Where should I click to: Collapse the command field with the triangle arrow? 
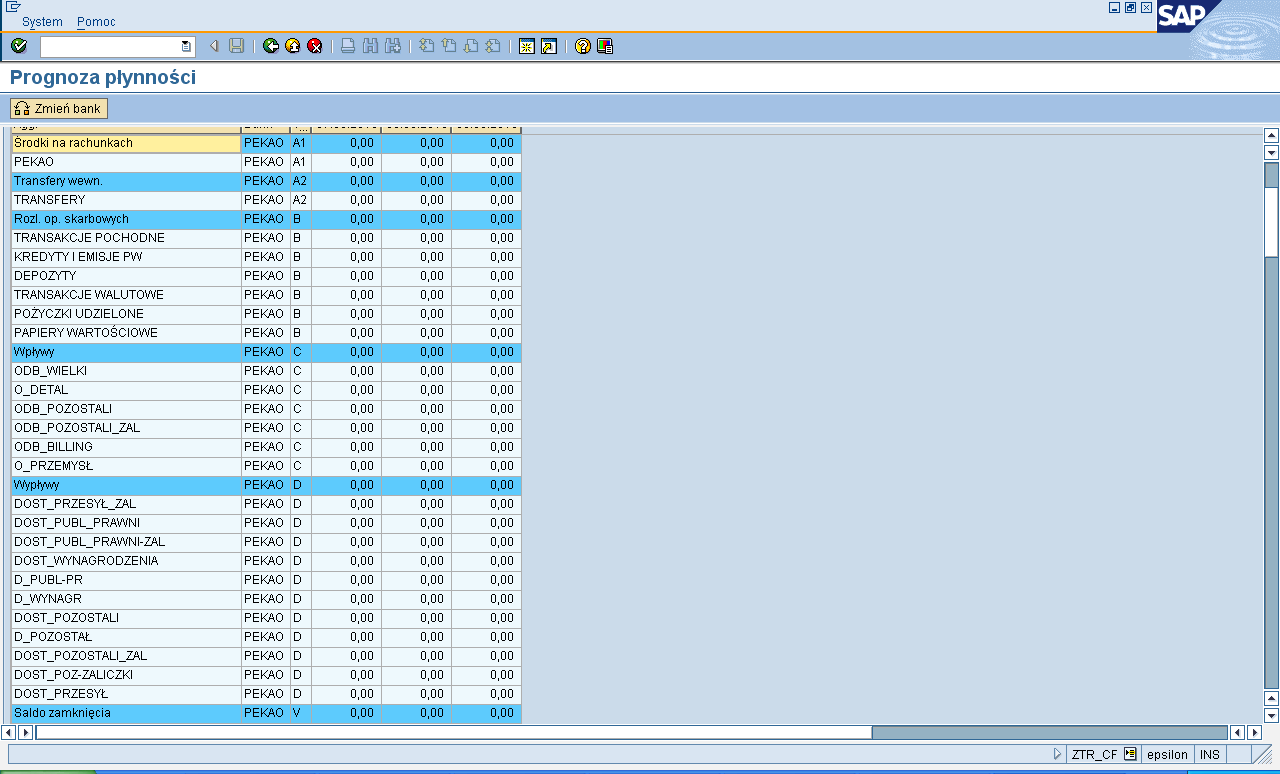coord(214,46)
